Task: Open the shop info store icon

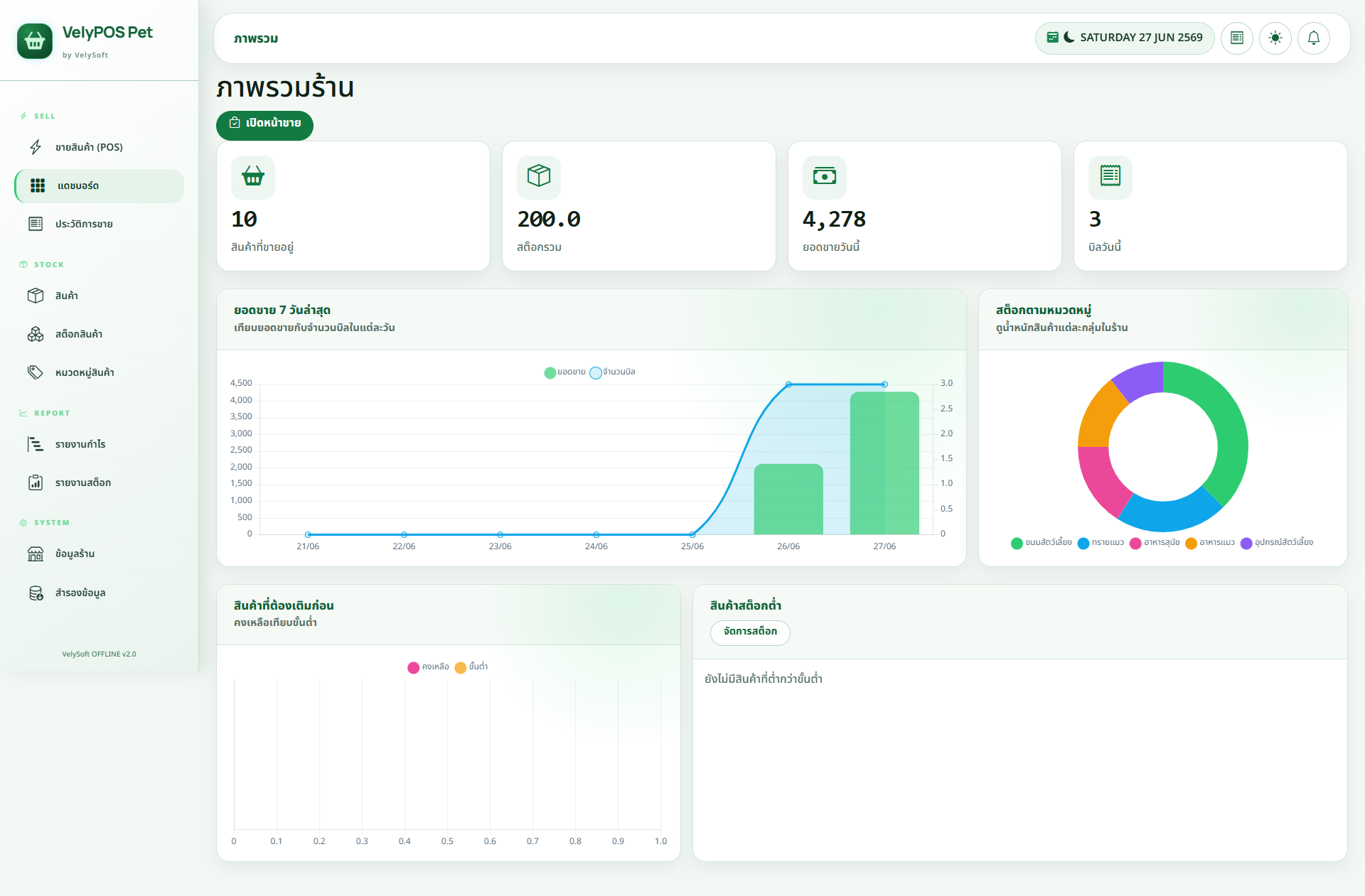Action: 36,554
